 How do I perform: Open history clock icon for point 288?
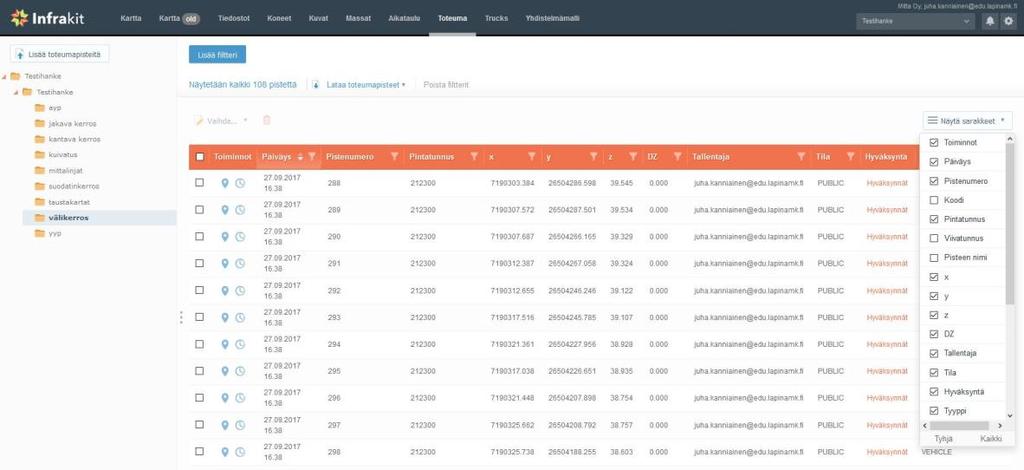click(x=240, y=183)
